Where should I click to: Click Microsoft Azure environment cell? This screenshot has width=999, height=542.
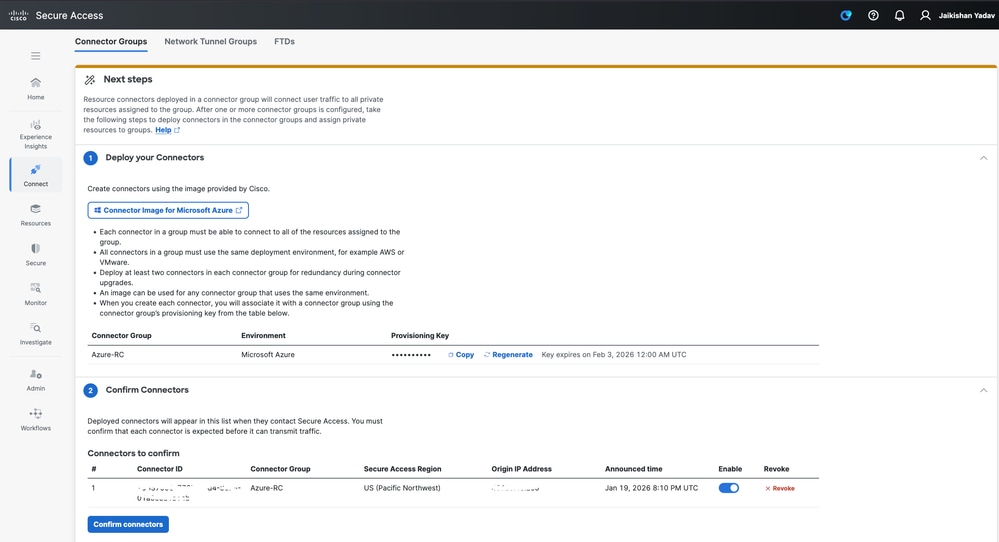[268, 355]
